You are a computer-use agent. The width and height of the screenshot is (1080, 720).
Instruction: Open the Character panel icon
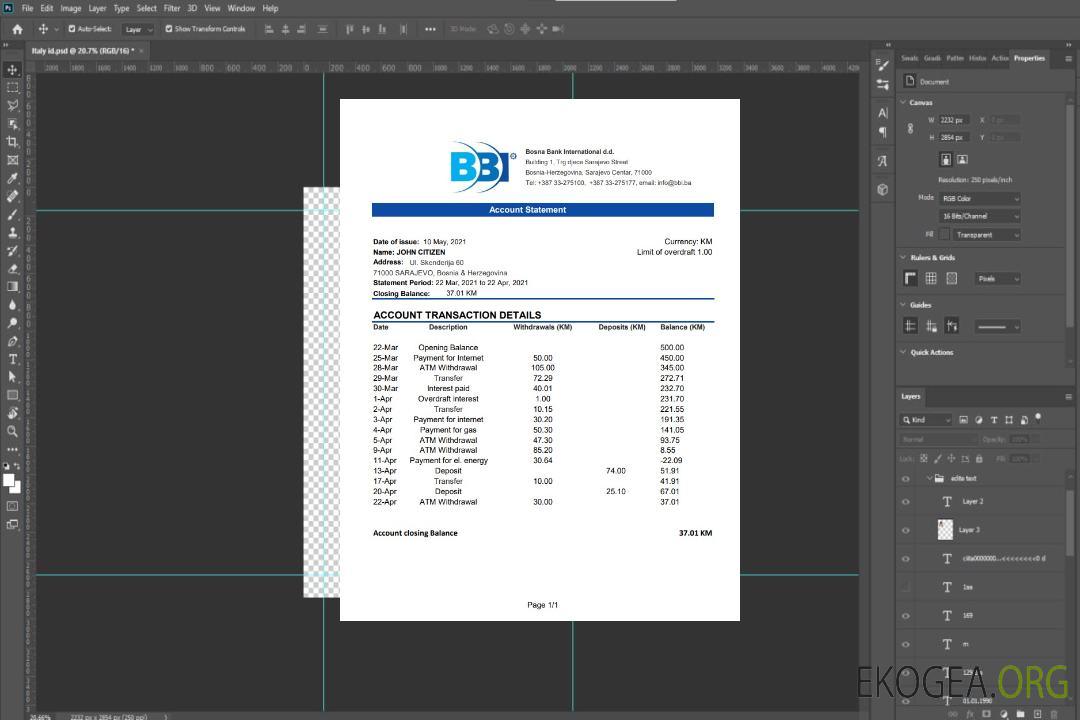point(883,112)
